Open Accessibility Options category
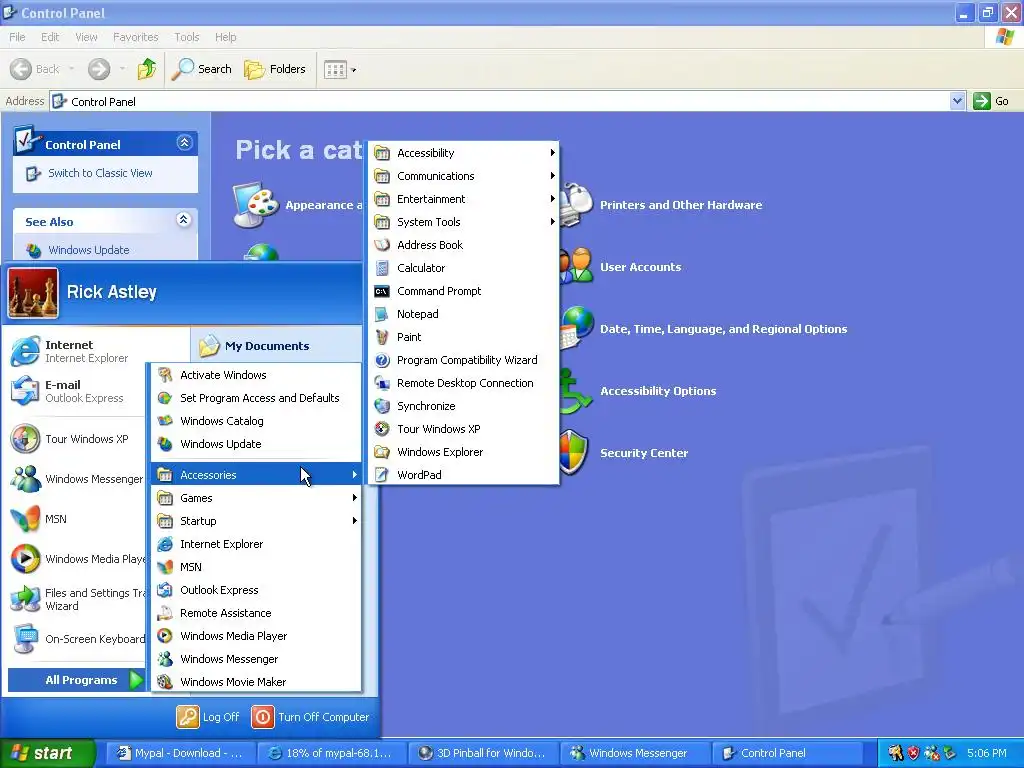Screen dimensions: 1024x768 tap(640, 391)
